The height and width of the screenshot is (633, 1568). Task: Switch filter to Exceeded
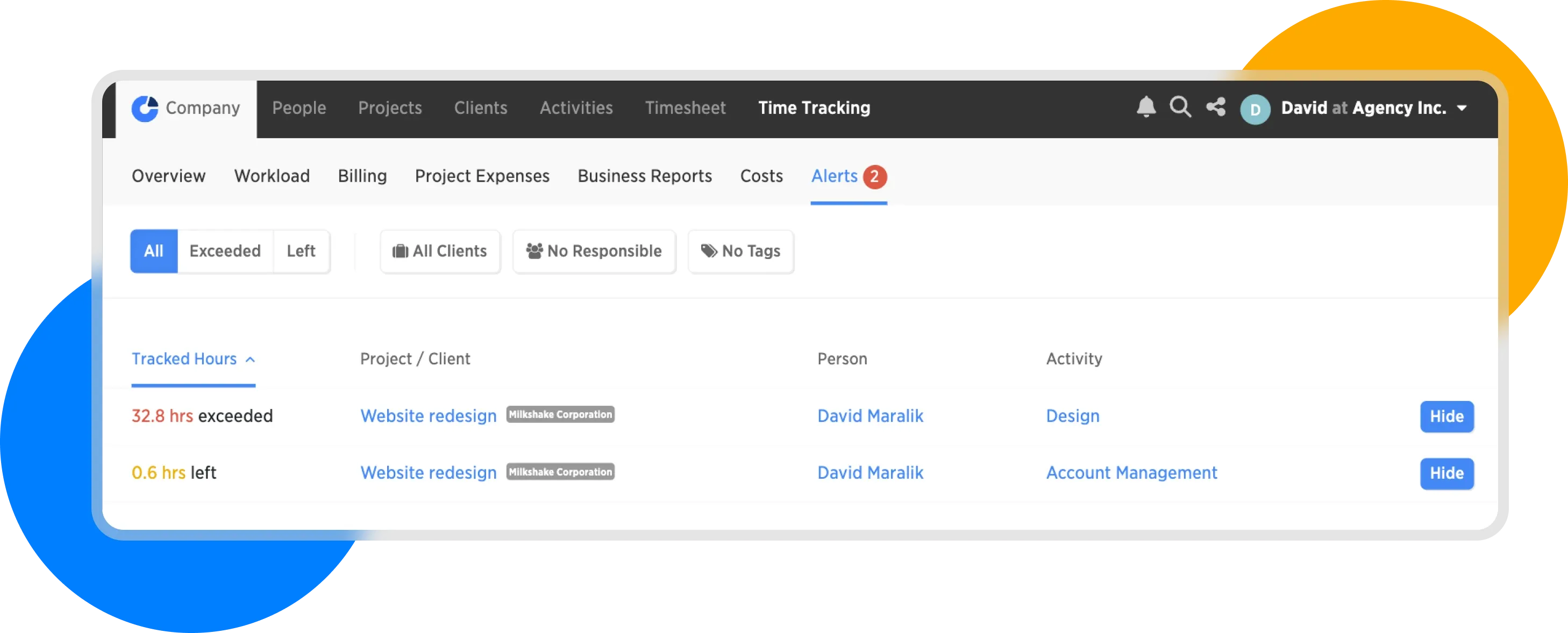(x=225, y=251)
